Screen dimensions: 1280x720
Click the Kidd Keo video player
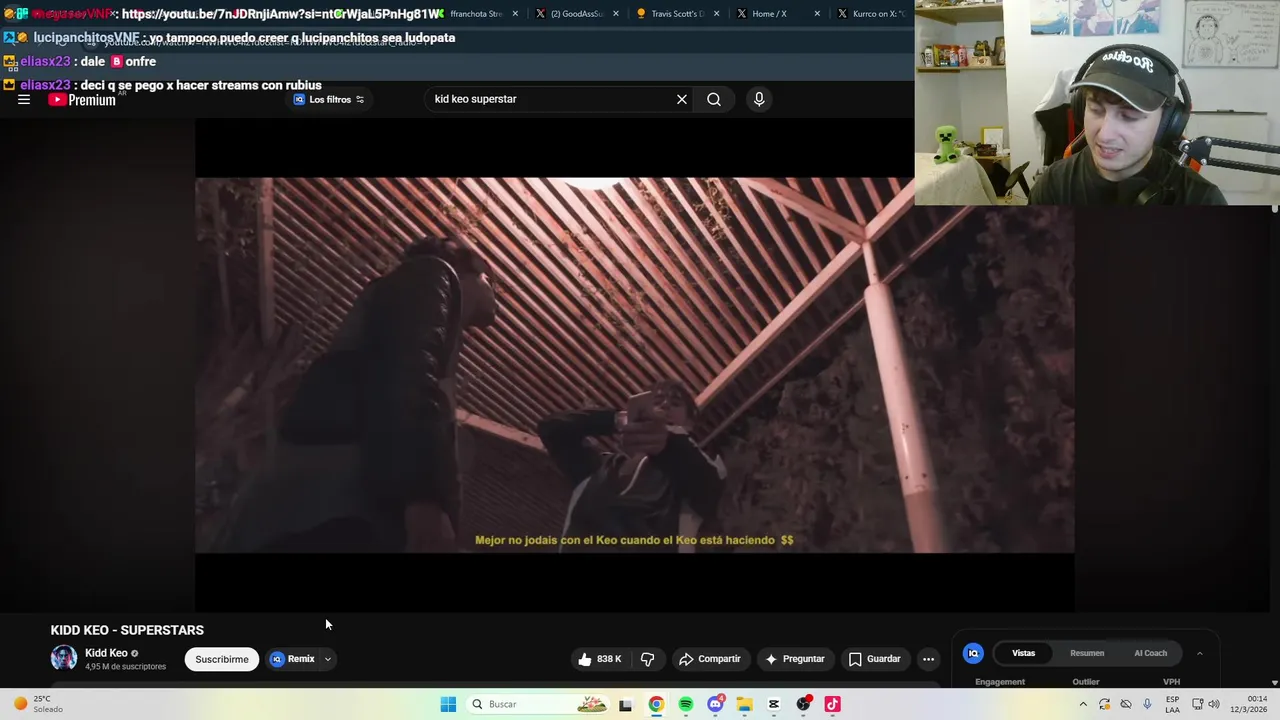(x=635, y=365)
